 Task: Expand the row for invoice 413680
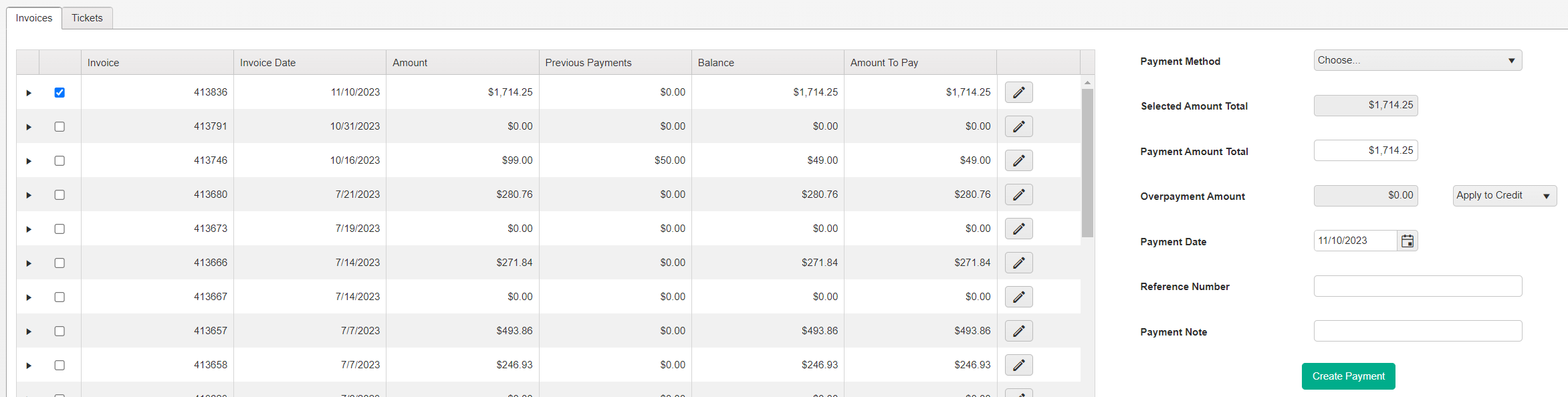click(29, 195)
